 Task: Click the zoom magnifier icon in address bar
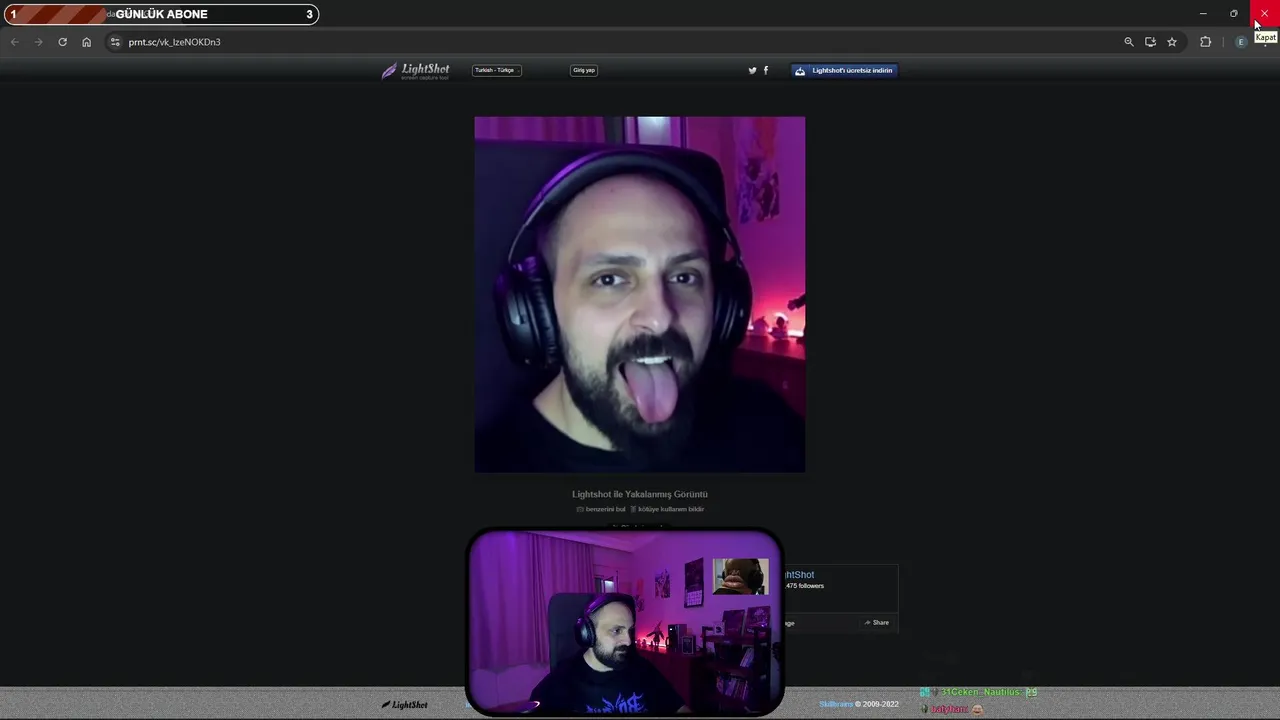pyautogui.click(x=1129, y=42)
